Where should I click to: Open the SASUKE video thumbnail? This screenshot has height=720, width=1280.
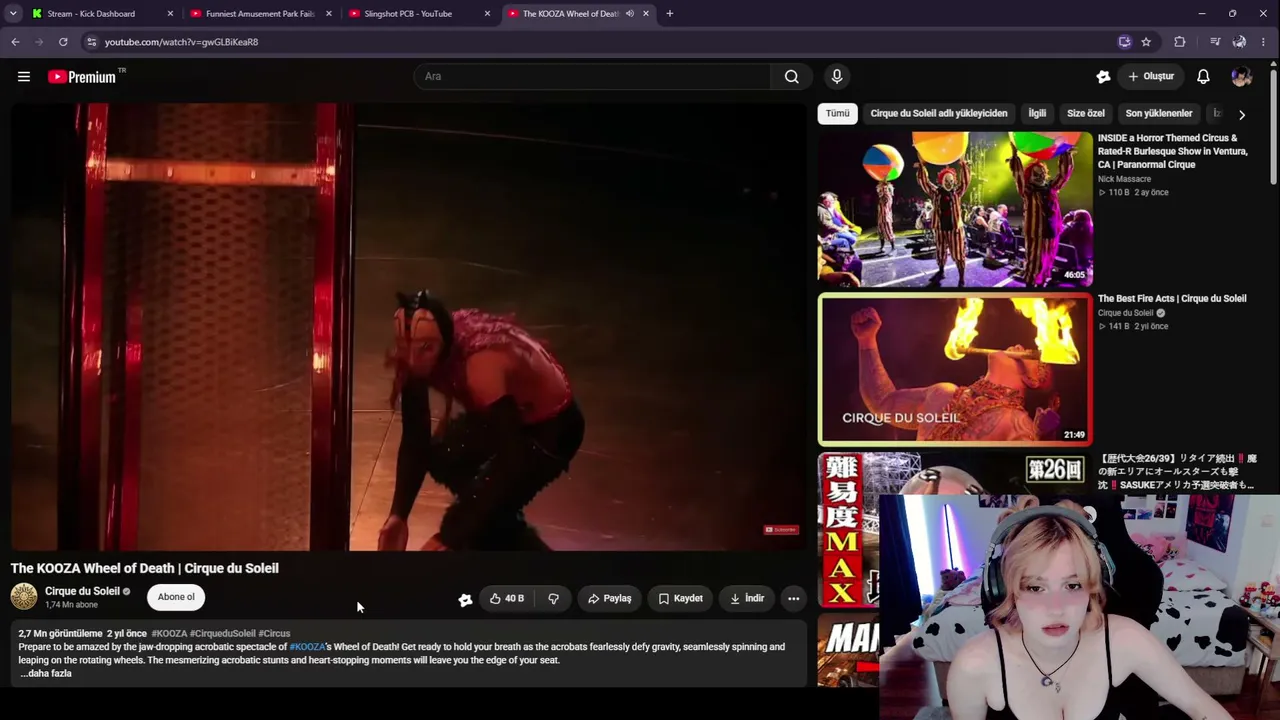[x=848, y=530]
